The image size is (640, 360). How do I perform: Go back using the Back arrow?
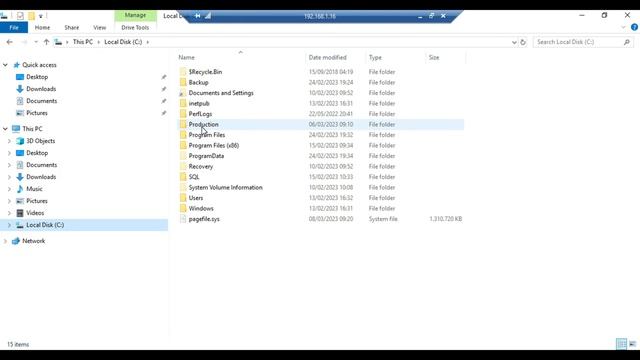point(9,42)
